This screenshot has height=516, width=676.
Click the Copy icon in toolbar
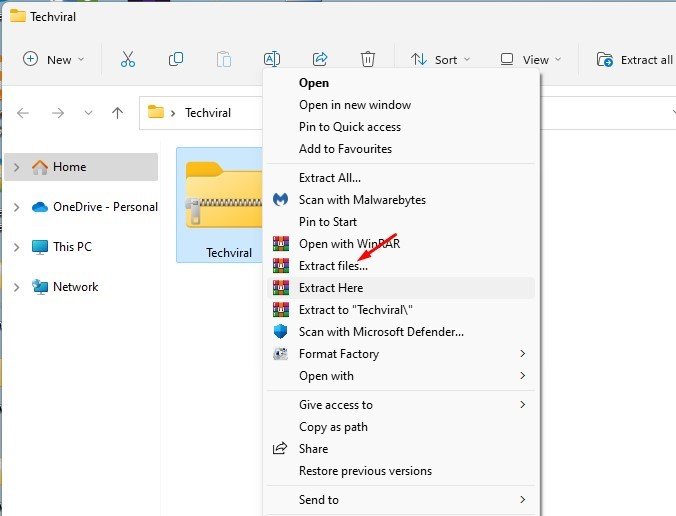[x=176, y=59]
